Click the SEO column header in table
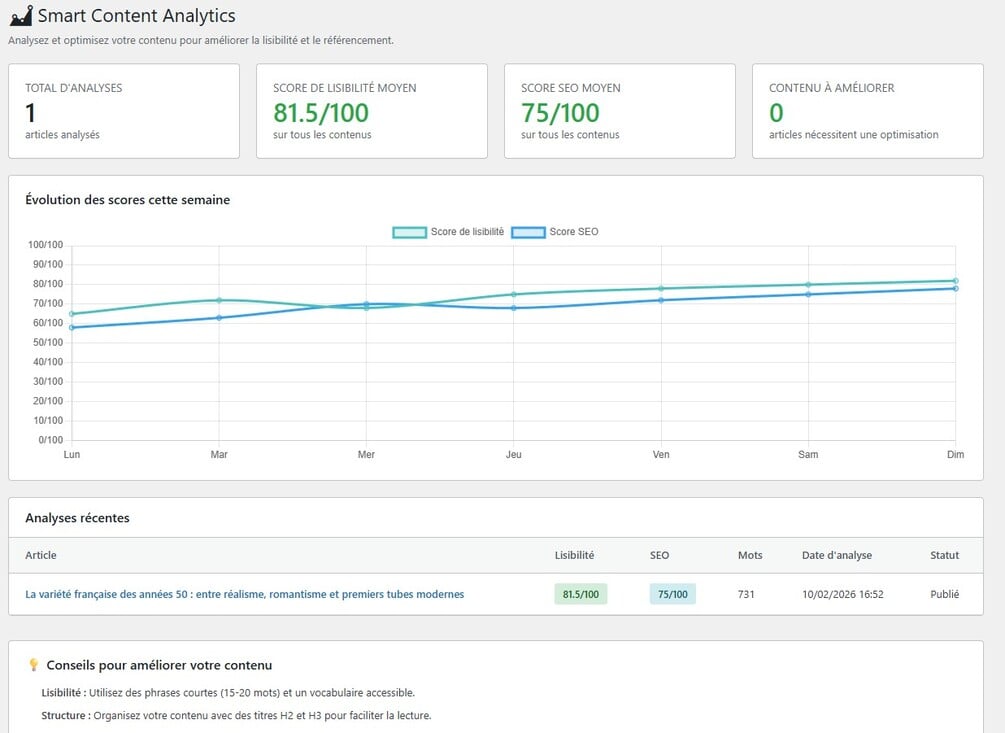Image resolution: width=1005 pixels, height=733 pixels. [x=659, y=555]
